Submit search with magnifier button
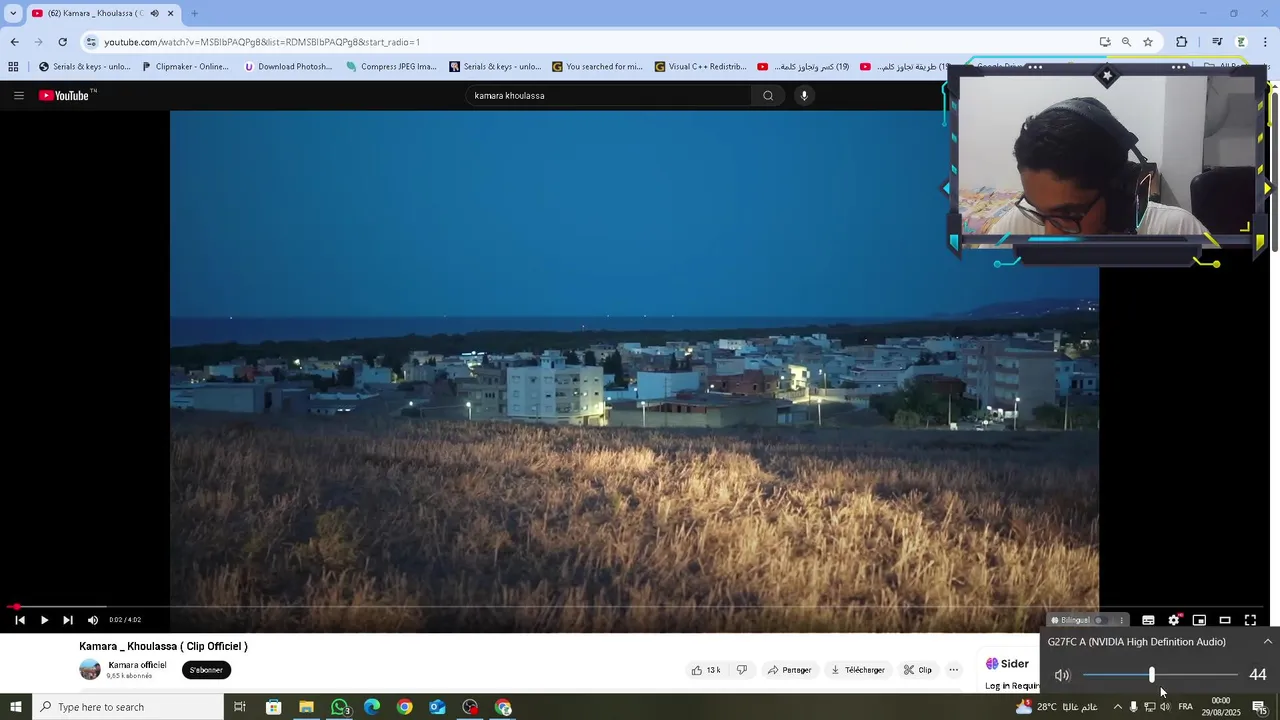The image size is (1280, 720). click(768, 96)
